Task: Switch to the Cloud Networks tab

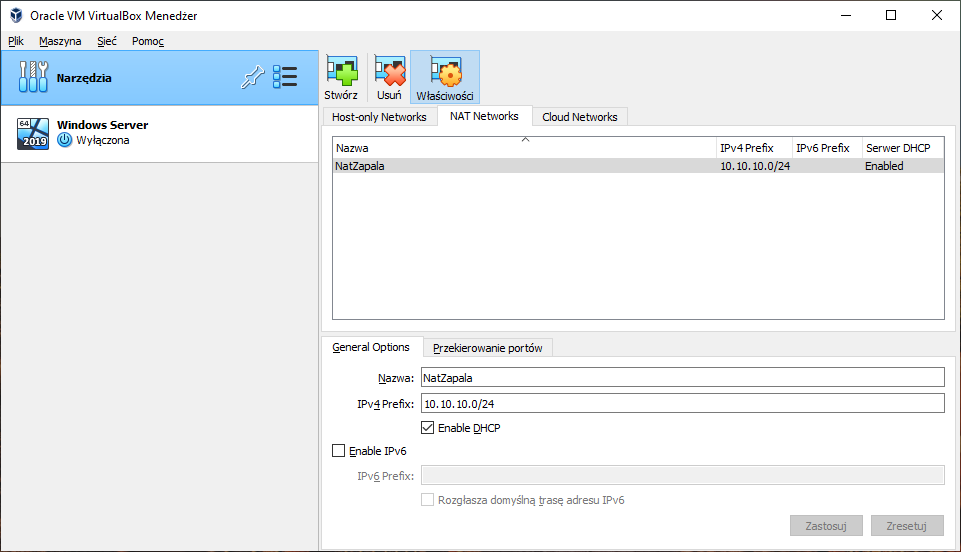Action: (x=580, y=117)
